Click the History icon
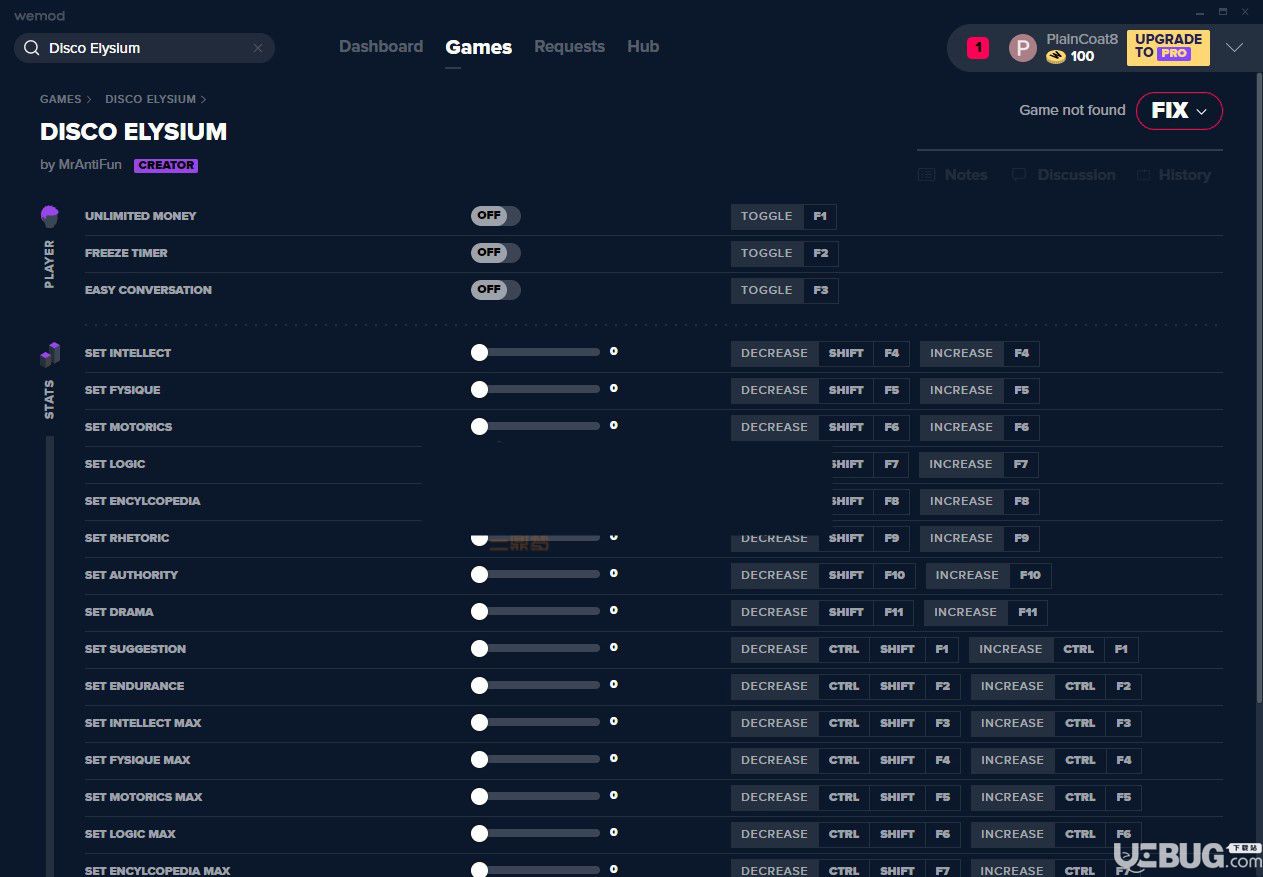This screenshot has height=877, width=1263. 1143,175
